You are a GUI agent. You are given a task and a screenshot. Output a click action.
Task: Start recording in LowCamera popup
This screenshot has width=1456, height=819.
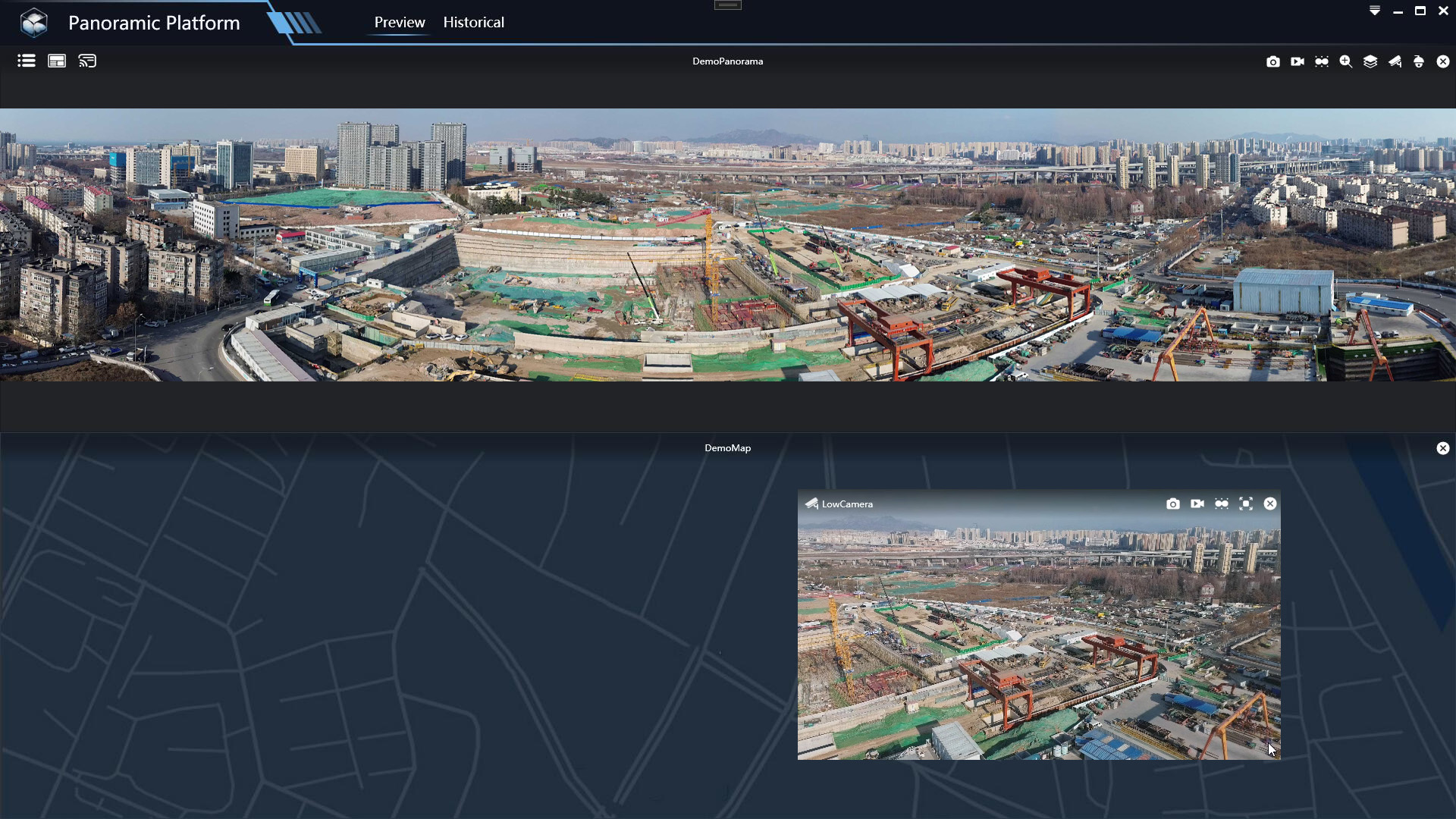(x=1197, y=504)
